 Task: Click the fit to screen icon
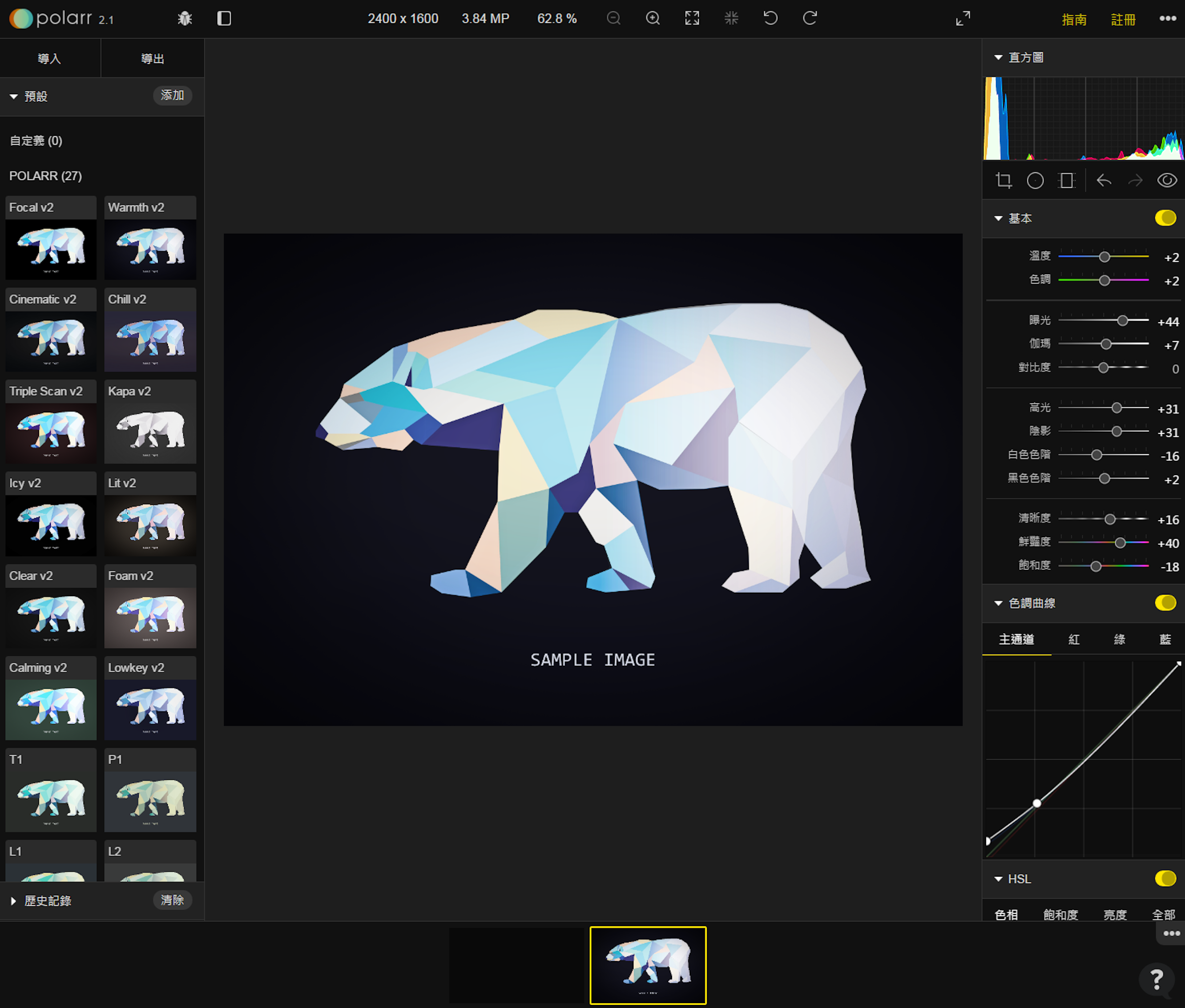pos(692,18)
